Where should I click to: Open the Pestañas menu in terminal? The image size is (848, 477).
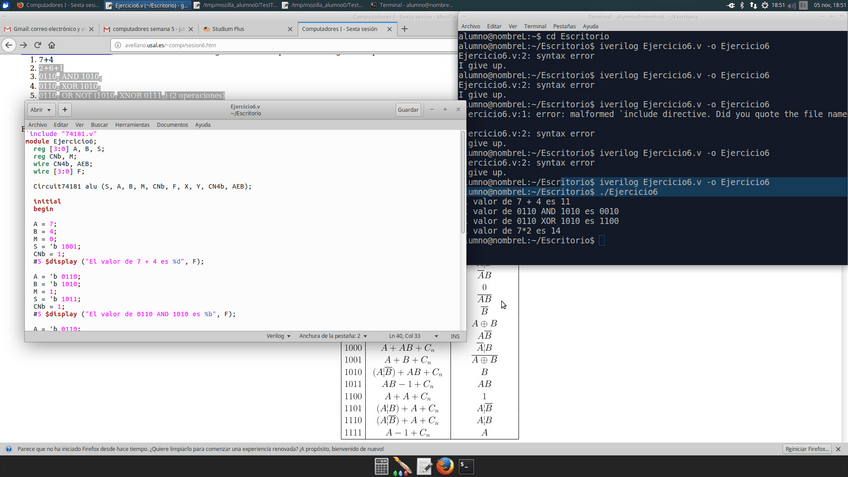pyautogui.click(x=565, y=26)
